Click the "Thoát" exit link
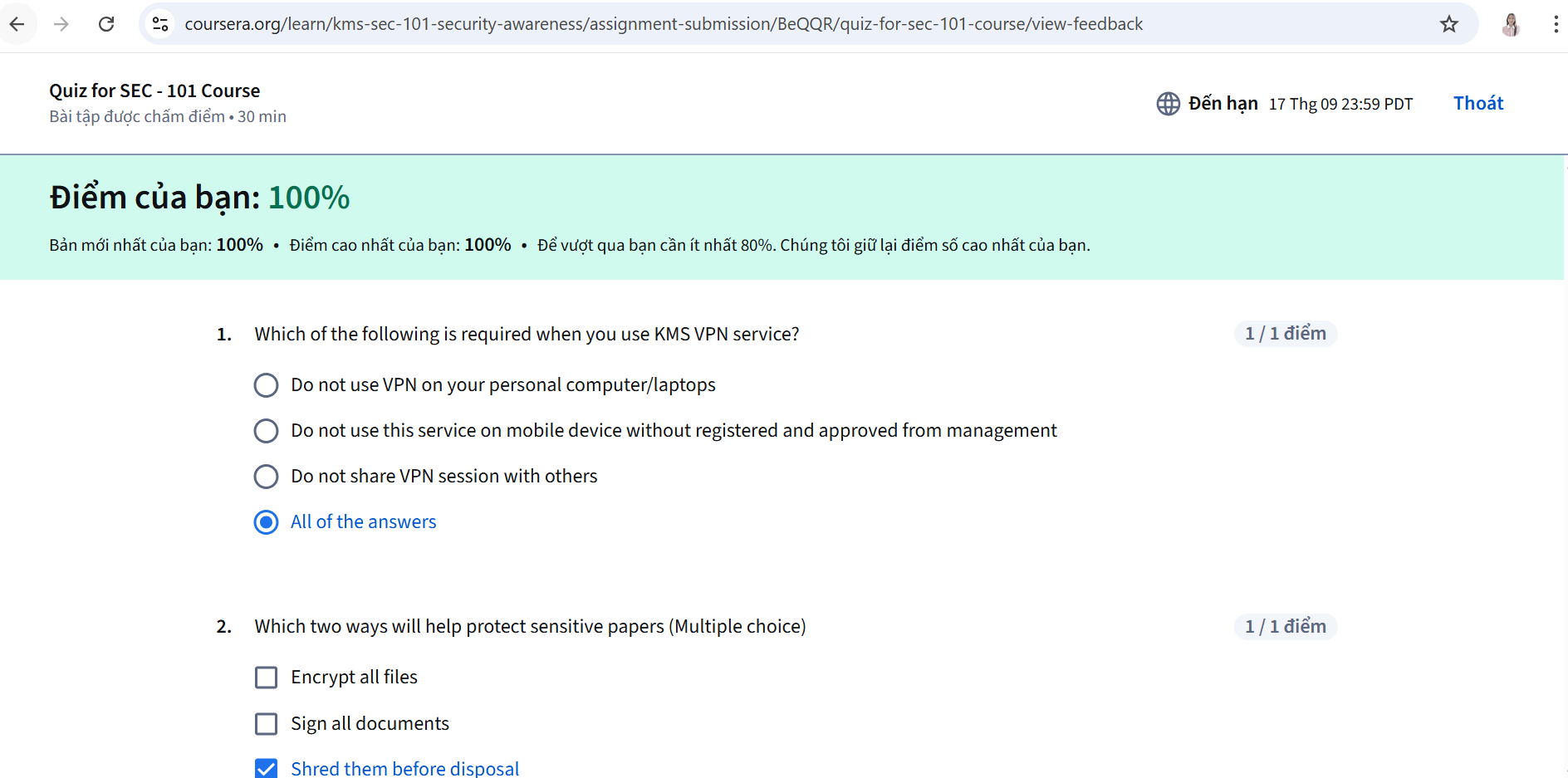Viewport: 1568px width, 778px height. pyautogui.click(x=1478, y=103)
